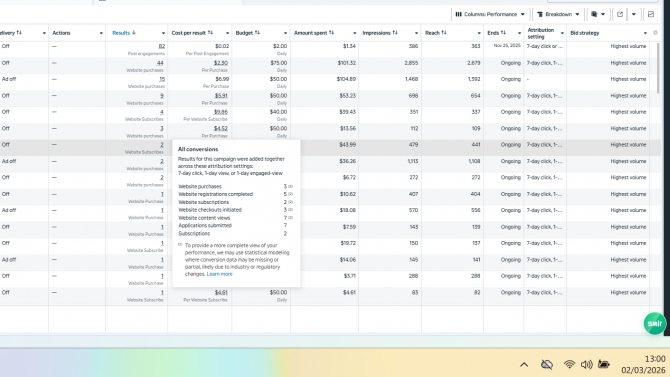Screen dimensions: 670x377
Task: Open the Results column dropdown arrow
Action: [163, 33]
